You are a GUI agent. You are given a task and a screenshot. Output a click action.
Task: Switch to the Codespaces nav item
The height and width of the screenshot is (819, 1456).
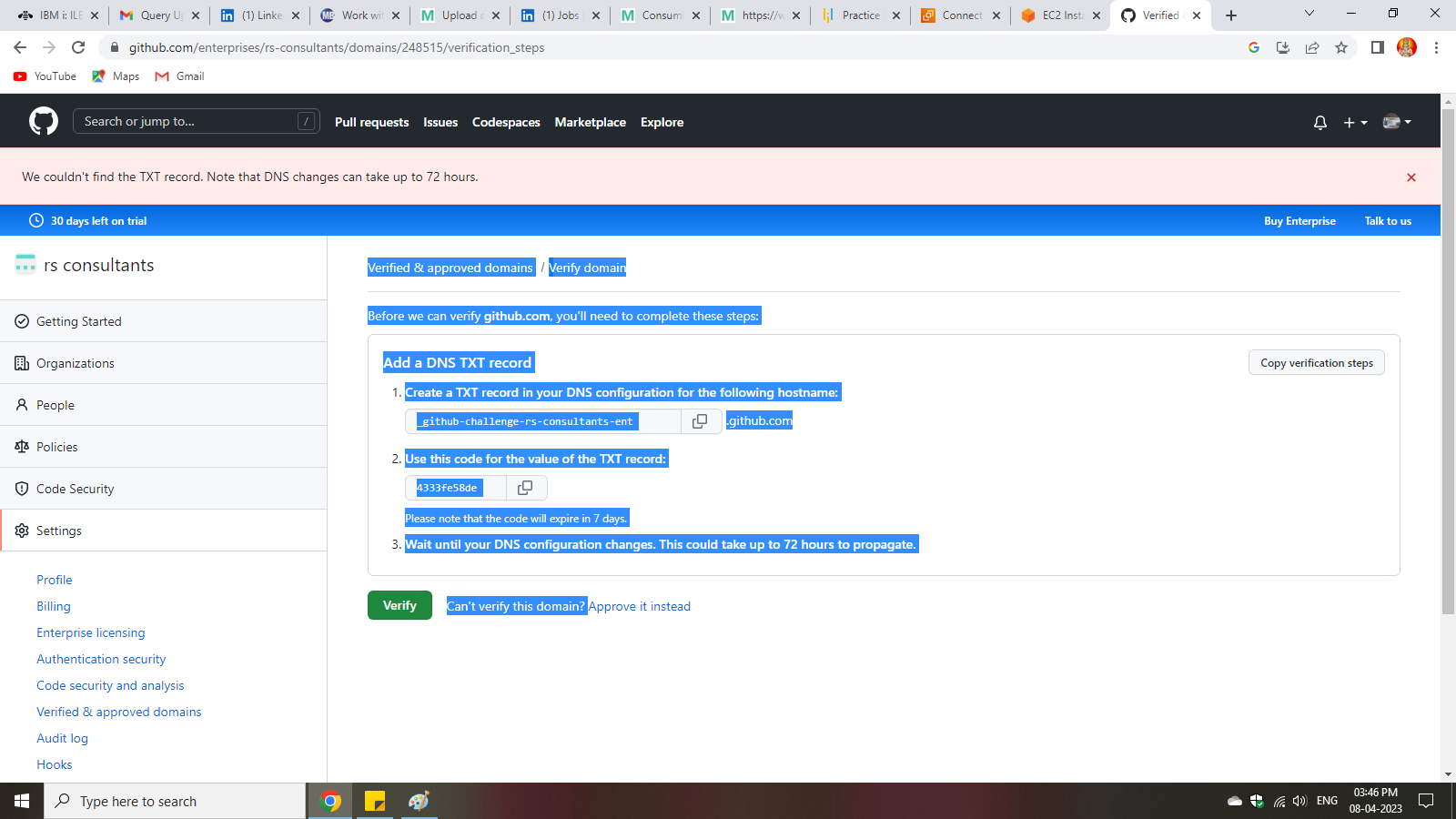click(506, 122)
